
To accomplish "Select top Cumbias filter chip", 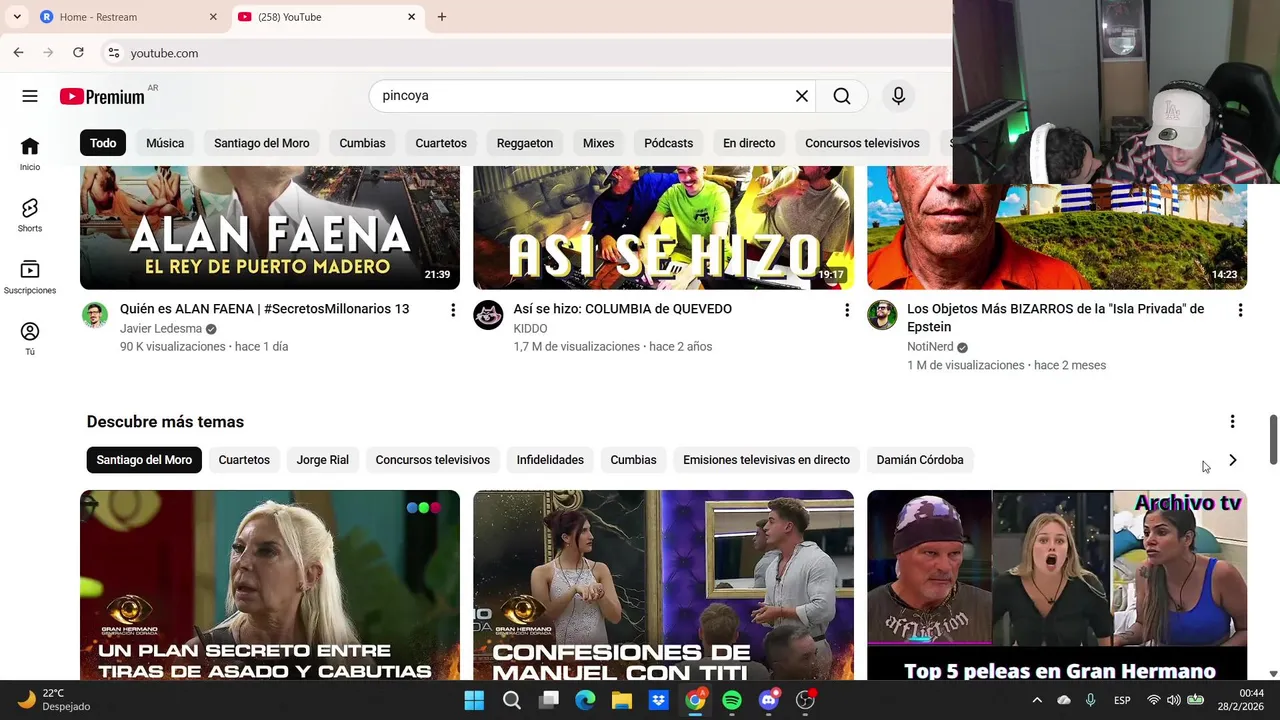I will [362, 143].
